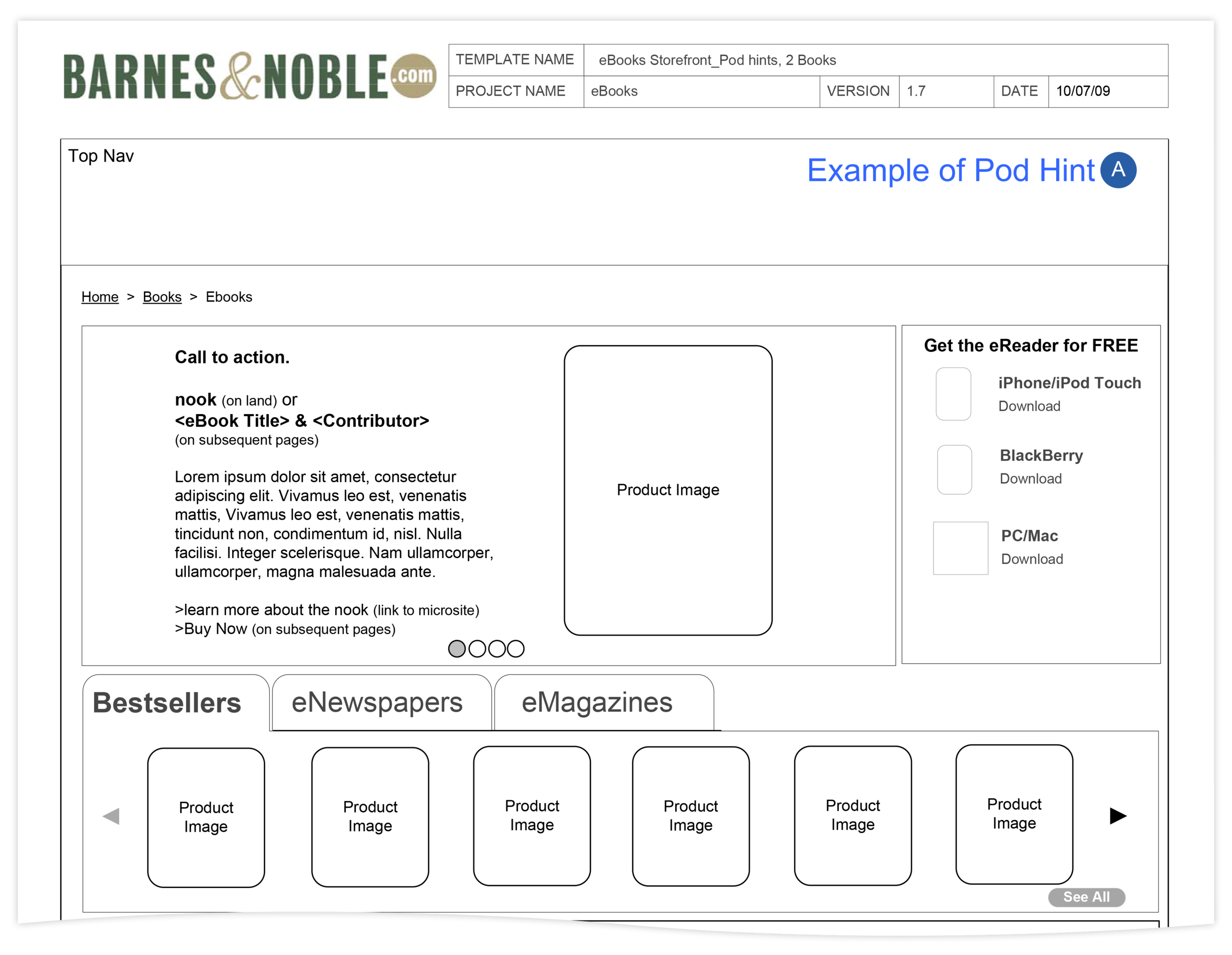
Task: Click the fifth bestseller Product Image
Action: pyautogui.click(x=853, y=815)
